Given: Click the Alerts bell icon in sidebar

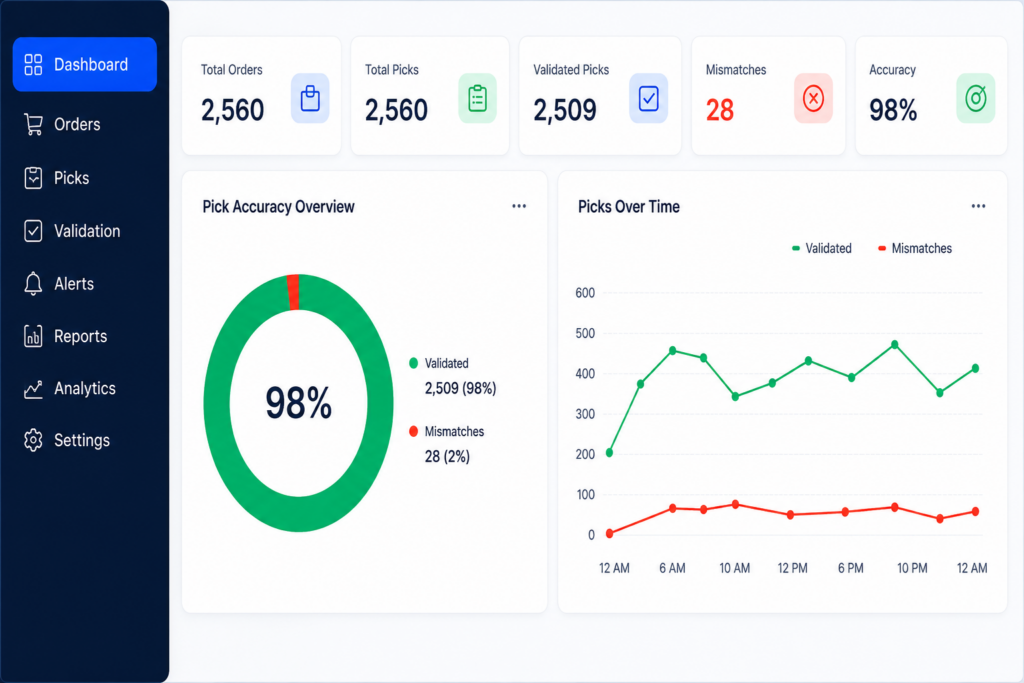Looking at the screenshot, I should [33, 284].
